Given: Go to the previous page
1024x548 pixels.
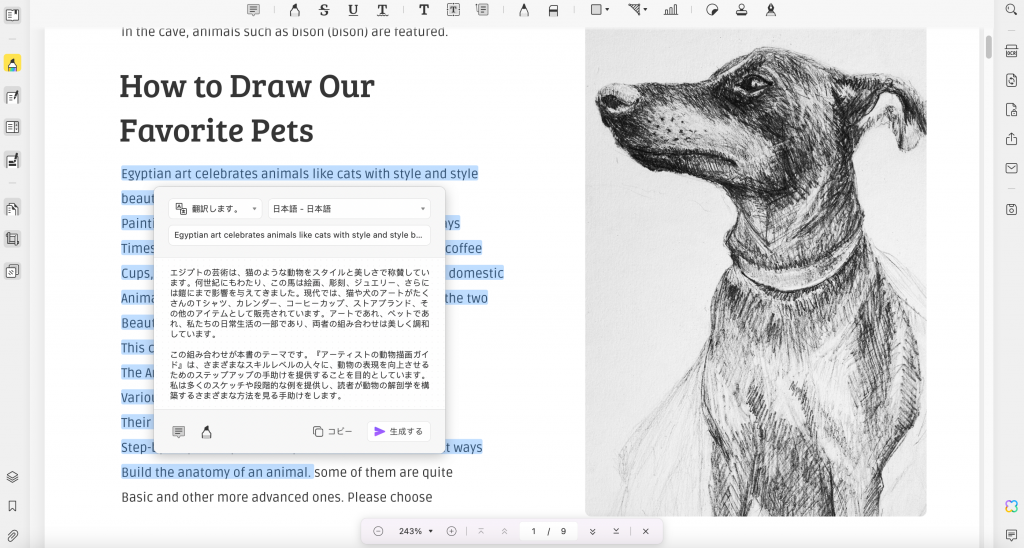Looking at the screenshot, I should (504, 531).
